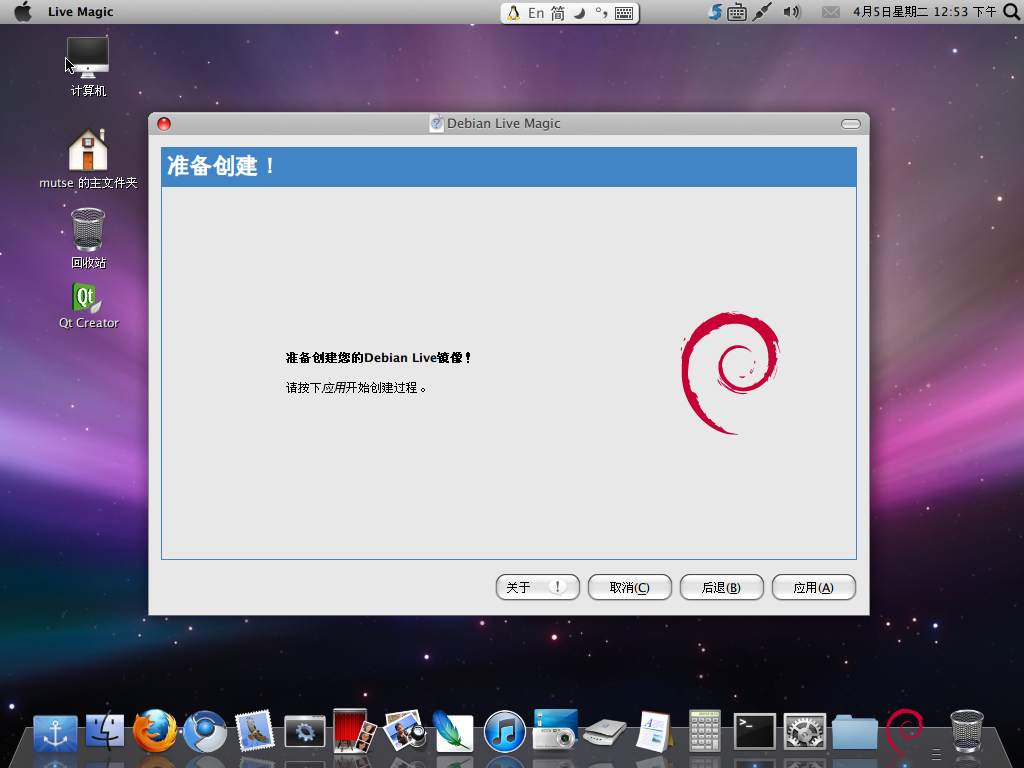Select the 回收站 desktop trash icon
The image size is (1024, 768).
point(88,238)
